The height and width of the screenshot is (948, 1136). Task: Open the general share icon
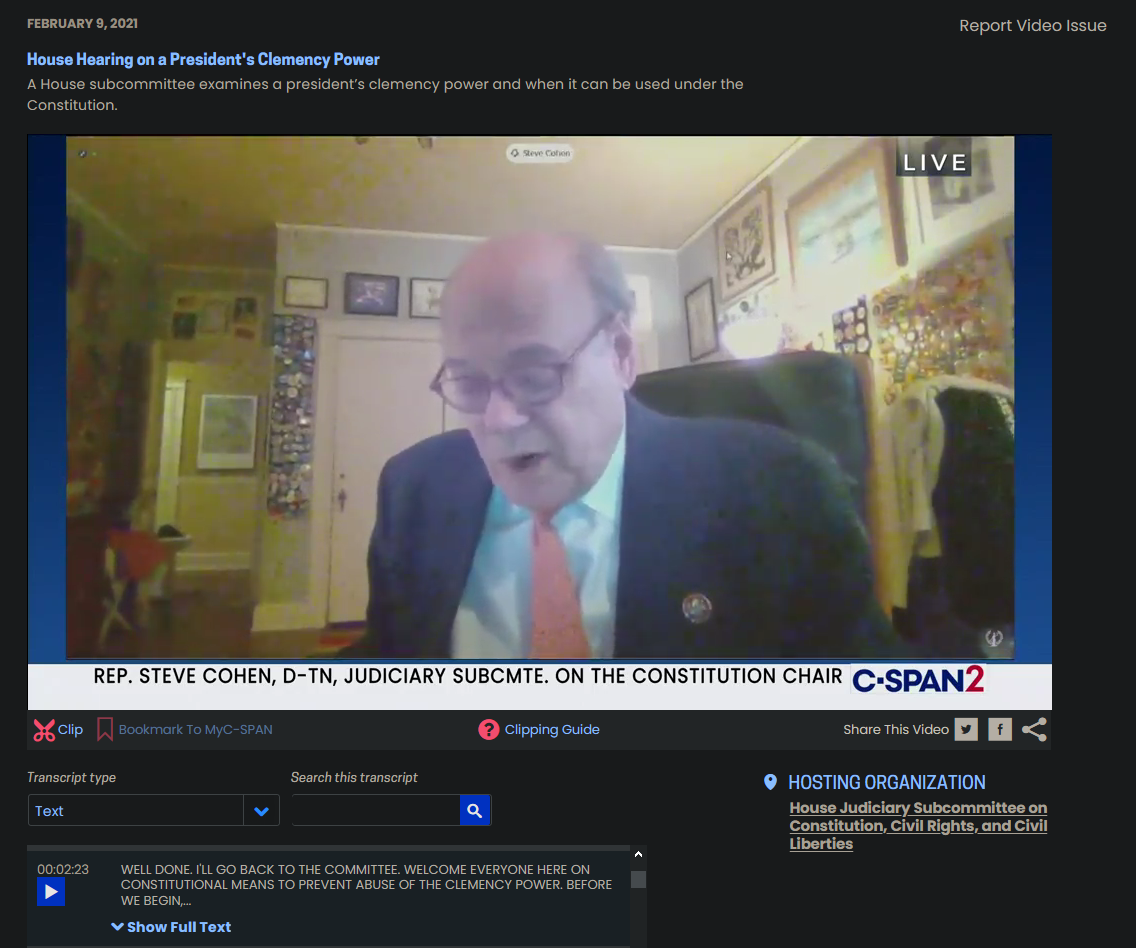[1035, 729]
